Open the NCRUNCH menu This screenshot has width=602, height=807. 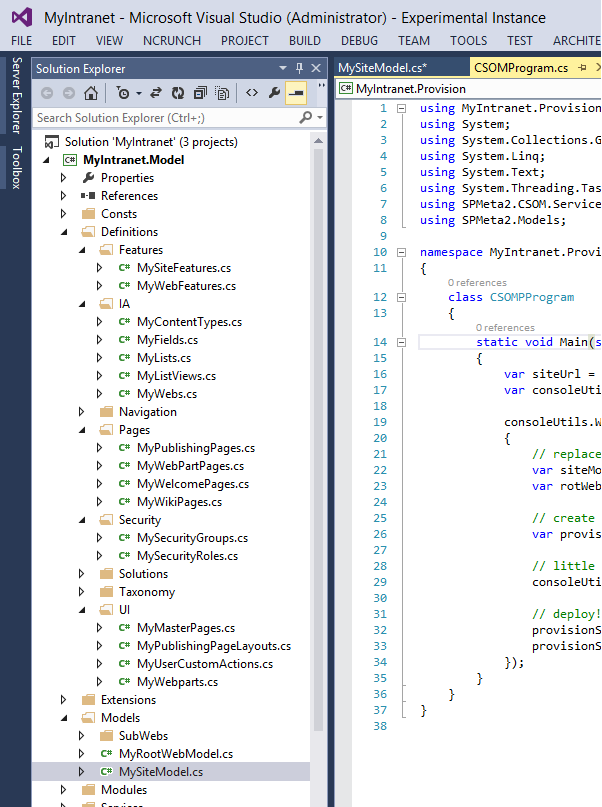172,41
